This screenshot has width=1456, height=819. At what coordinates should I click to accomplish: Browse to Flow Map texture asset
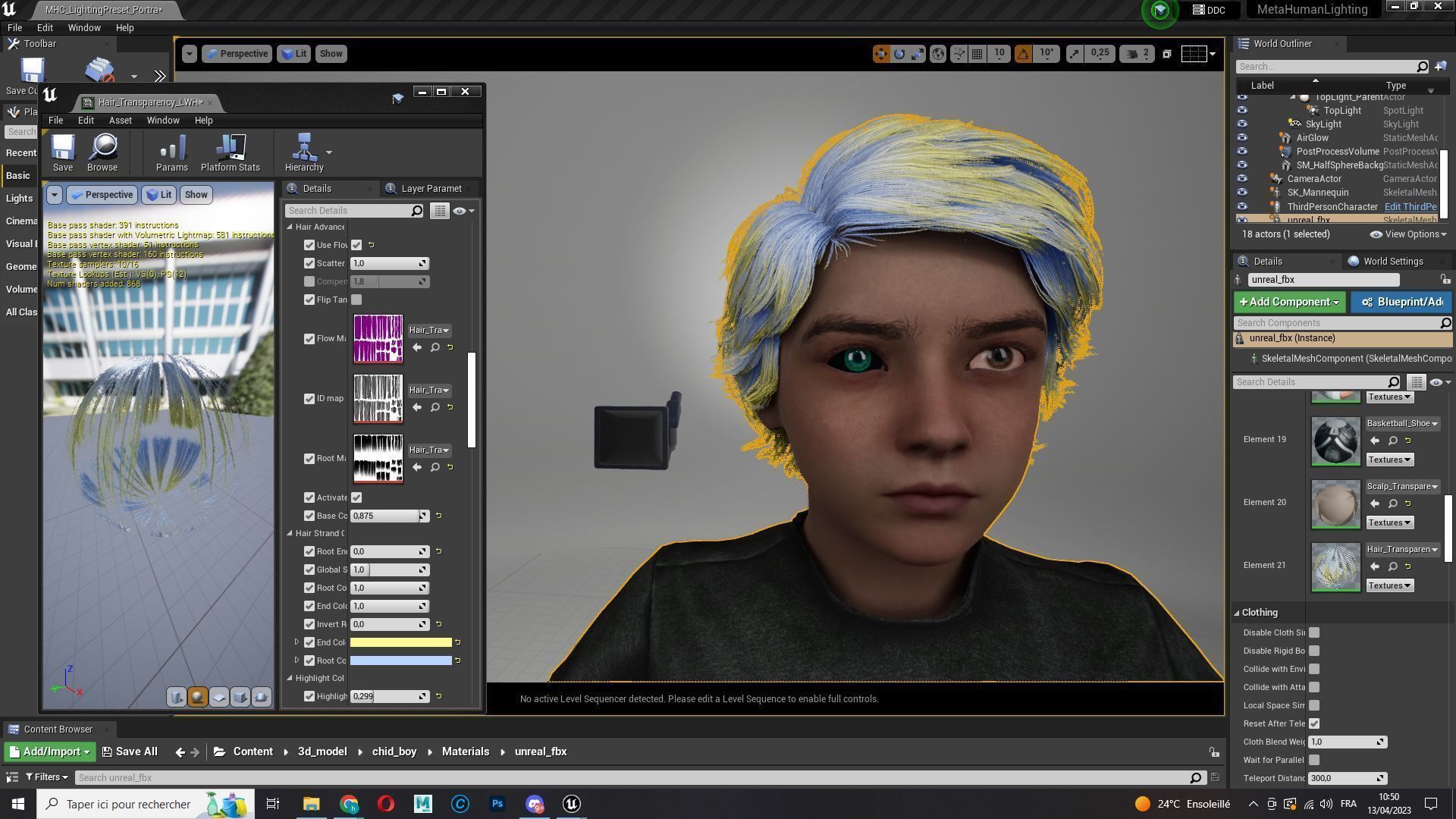pos(435,347)
